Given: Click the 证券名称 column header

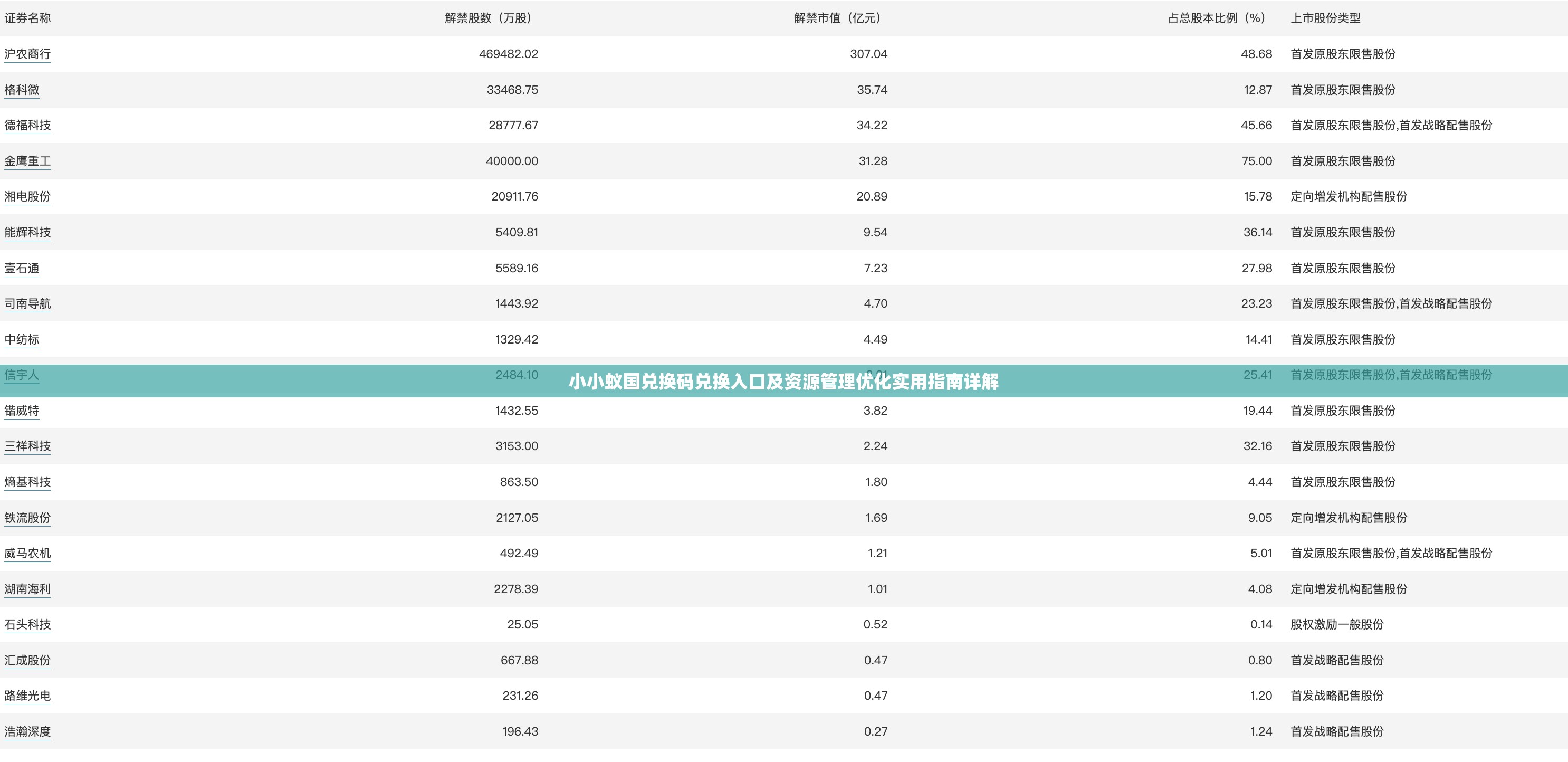Looking at the screenshot, I should click(28, 17).
